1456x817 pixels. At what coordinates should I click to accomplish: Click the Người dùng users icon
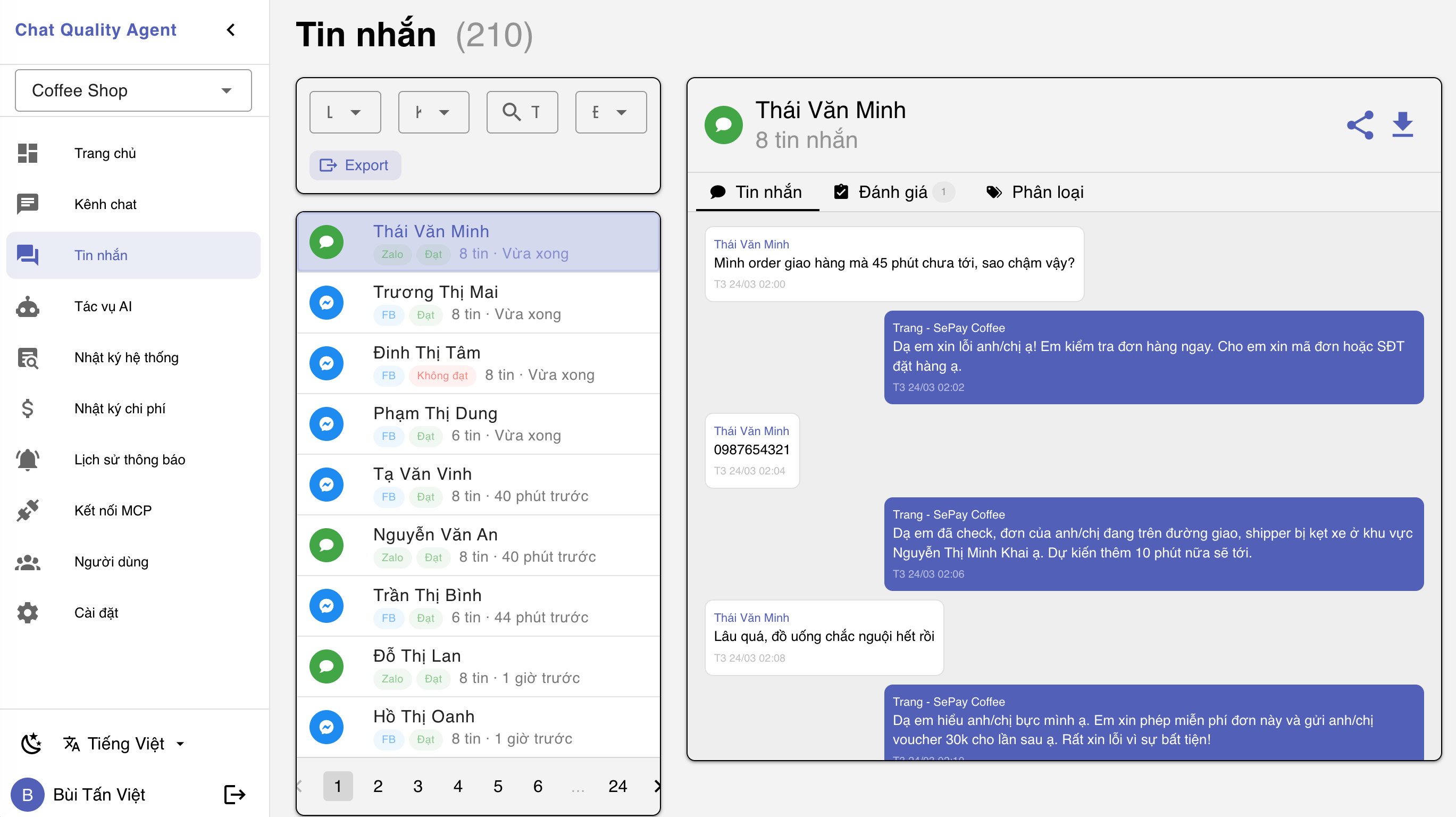pos(28,562)
